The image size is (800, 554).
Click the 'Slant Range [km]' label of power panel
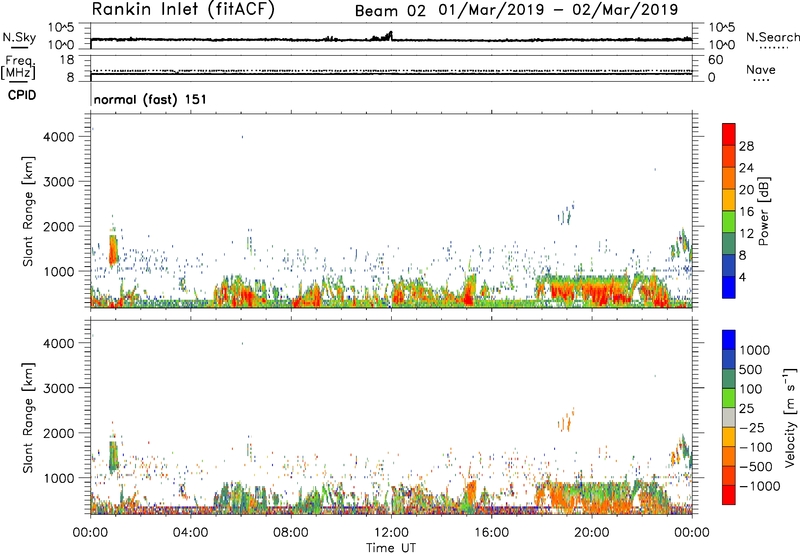(28, 211)
